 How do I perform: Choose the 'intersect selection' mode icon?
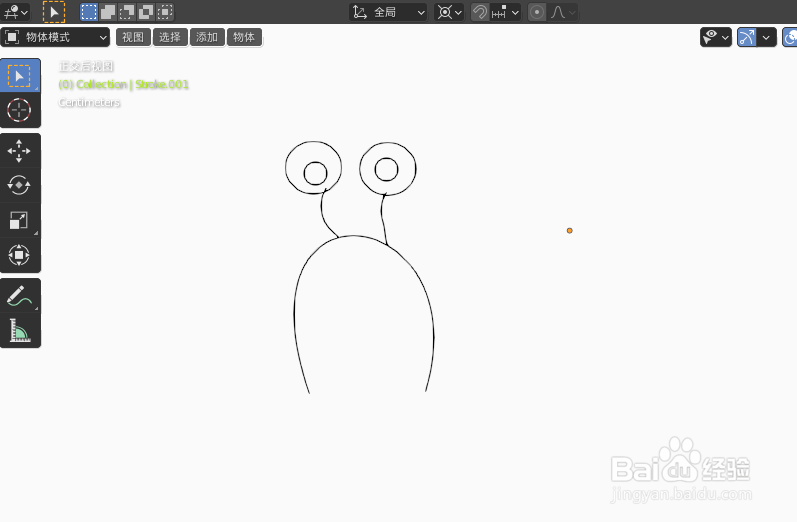(165, 12)
